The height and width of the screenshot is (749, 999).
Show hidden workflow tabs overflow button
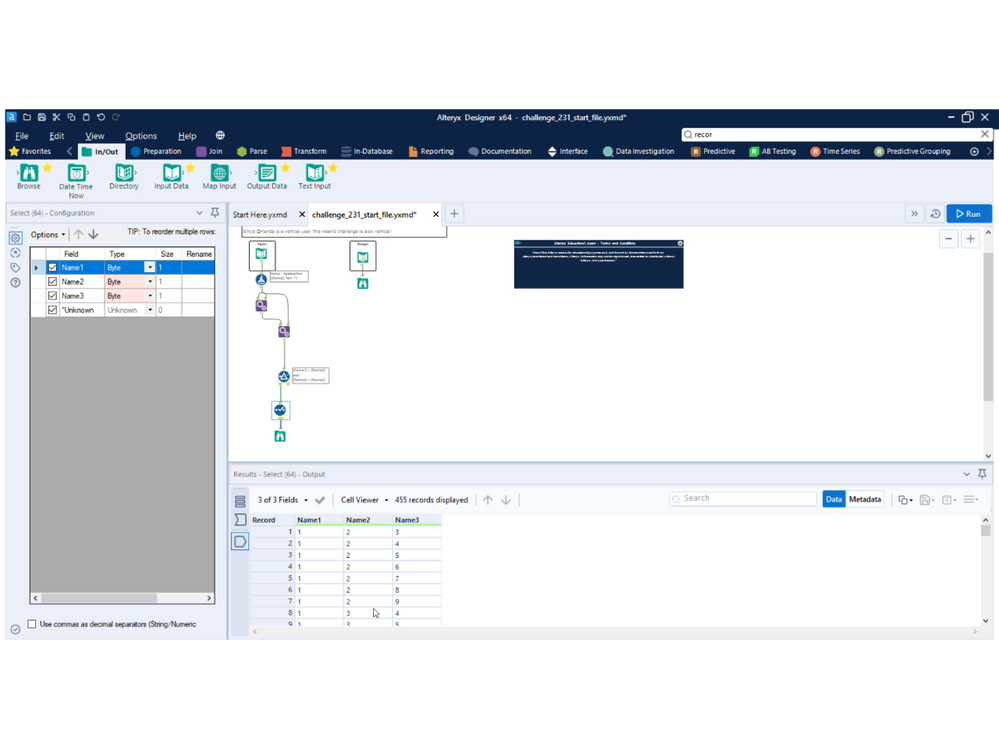914,214
